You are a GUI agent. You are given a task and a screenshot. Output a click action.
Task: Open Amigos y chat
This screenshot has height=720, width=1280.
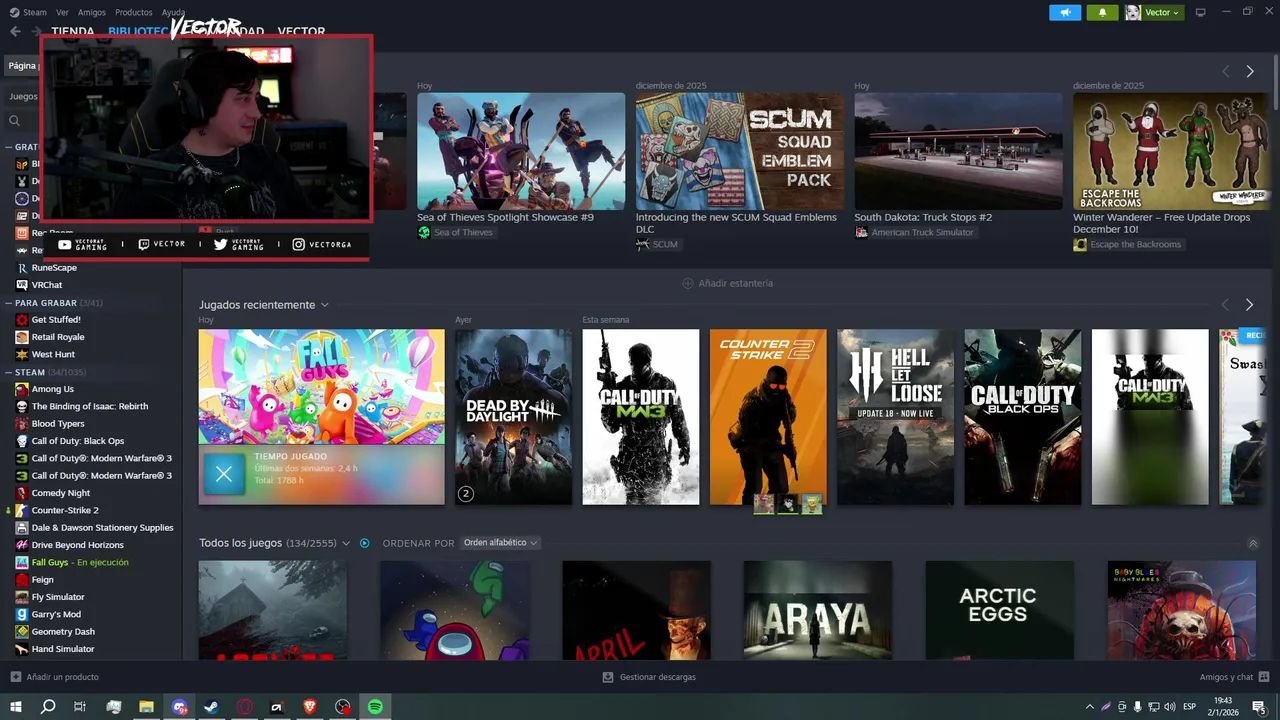(x=1226, y=677)
